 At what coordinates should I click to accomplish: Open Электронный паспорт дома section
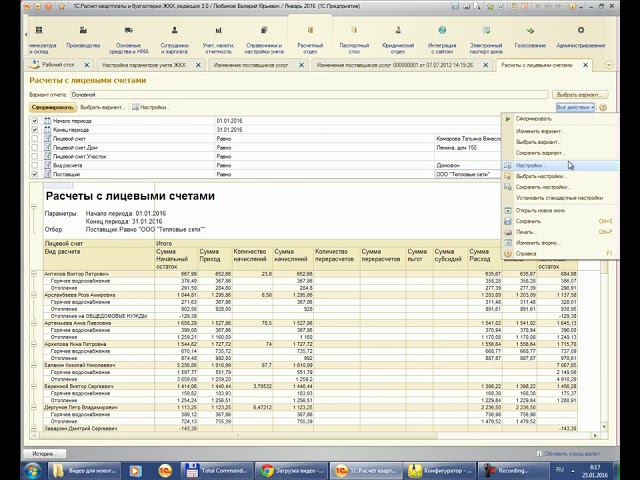tap(486, 40)
